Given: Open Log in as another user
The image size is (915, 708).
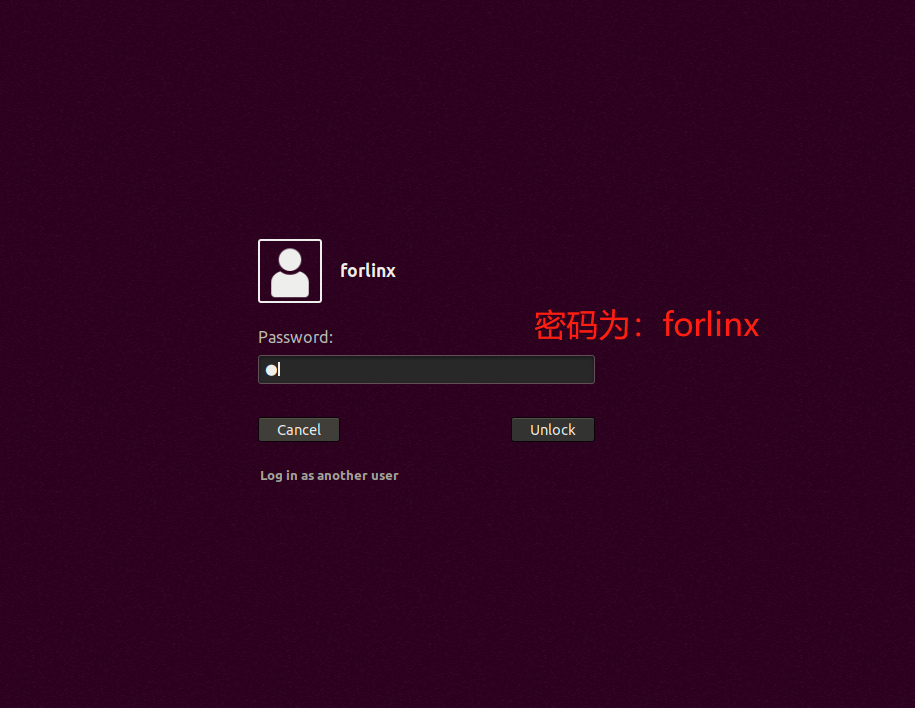Looking at the screenshot, I should pyautogui.click(x=329, y=476).
